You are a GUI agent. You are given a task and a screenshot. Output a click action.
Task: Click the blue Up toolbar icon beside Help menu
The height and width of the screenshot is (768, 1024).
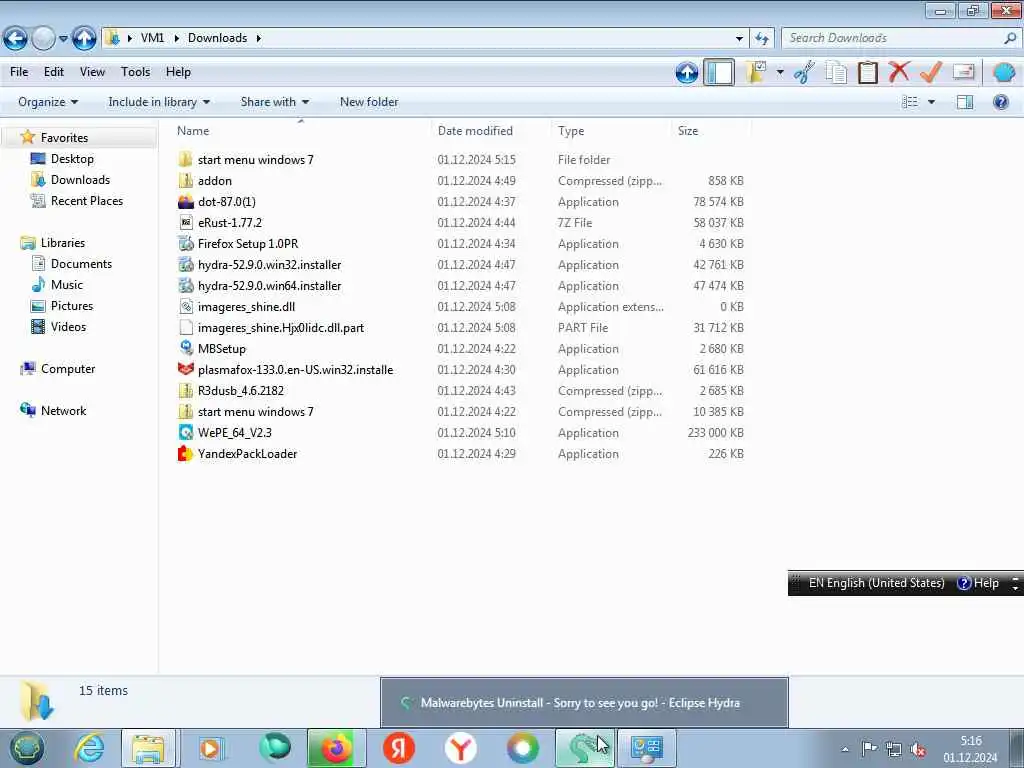coord(686,72)
